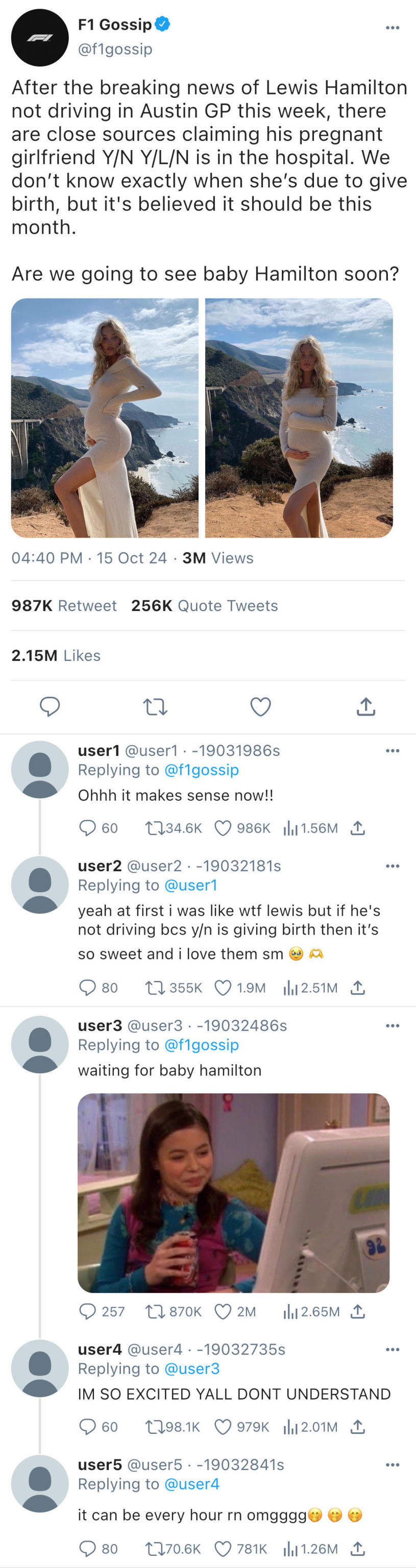This screenshot has width=416, height=1568.
Task: Share the main F1 Gossip tweet
Action: point(365,707)
